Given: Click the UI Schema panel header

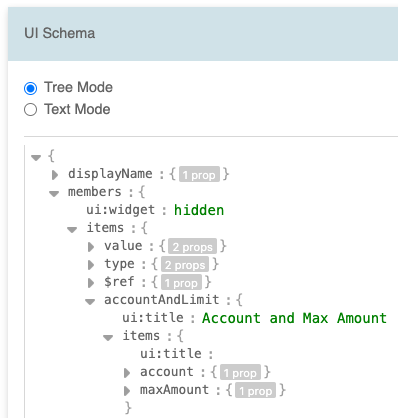Looking at the screenshot, I should point(203,34).
